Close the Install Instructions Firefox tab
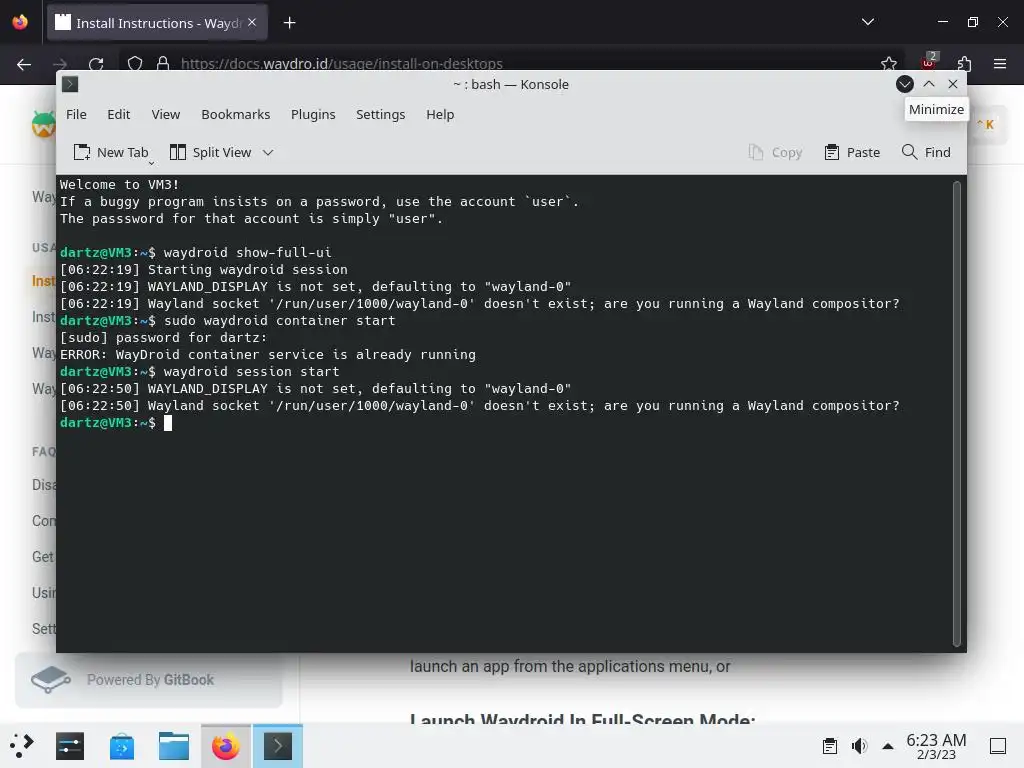Screen dimensions: 1024x768 252,22
